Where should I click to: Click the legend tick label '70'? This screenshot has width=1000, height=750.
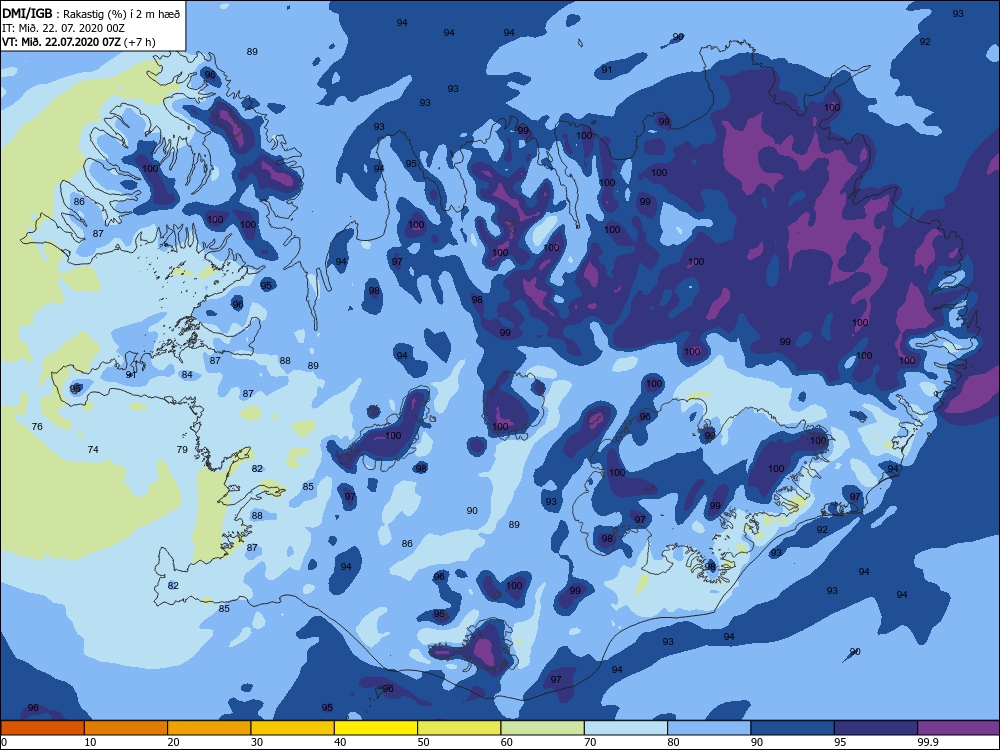click(591, 742)
